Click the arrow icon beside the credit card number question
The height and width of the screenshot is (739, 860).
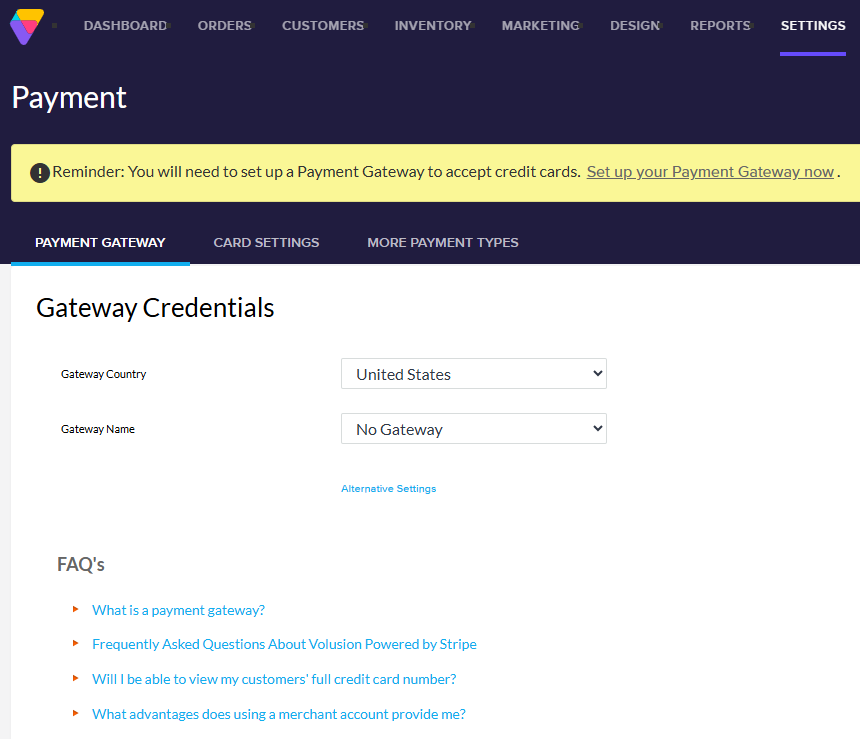pyautogui.click(x=75, y=679)
